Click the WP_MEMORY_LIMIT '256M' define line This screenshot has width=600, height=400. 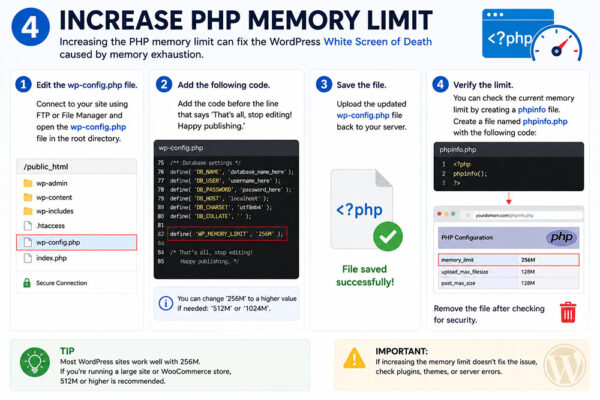(227, 234)
